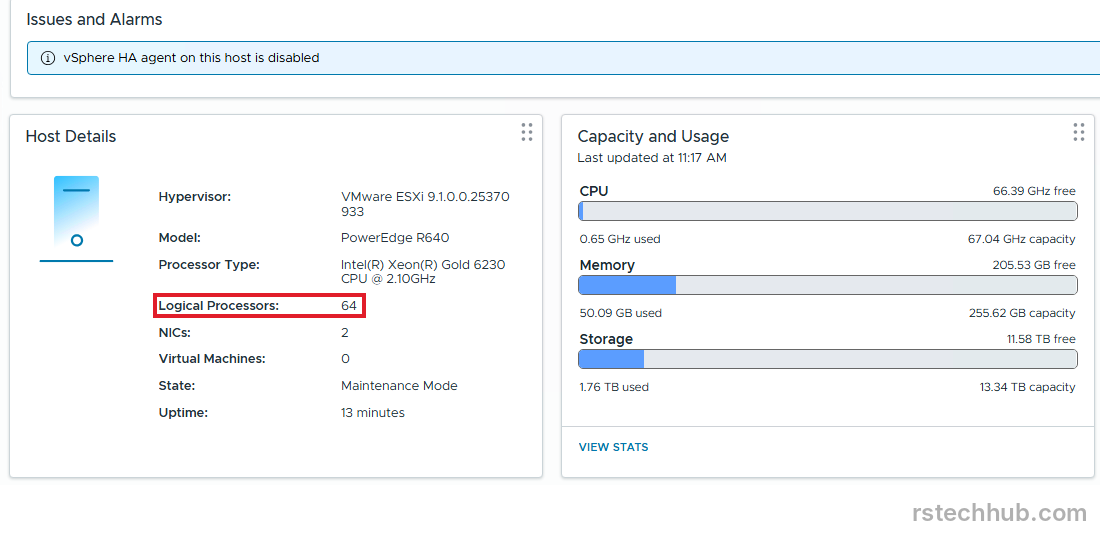Select the logical processors value 64
This screenshot has width=1100, height=535.
pyautogui.click(x=349, y=306)
